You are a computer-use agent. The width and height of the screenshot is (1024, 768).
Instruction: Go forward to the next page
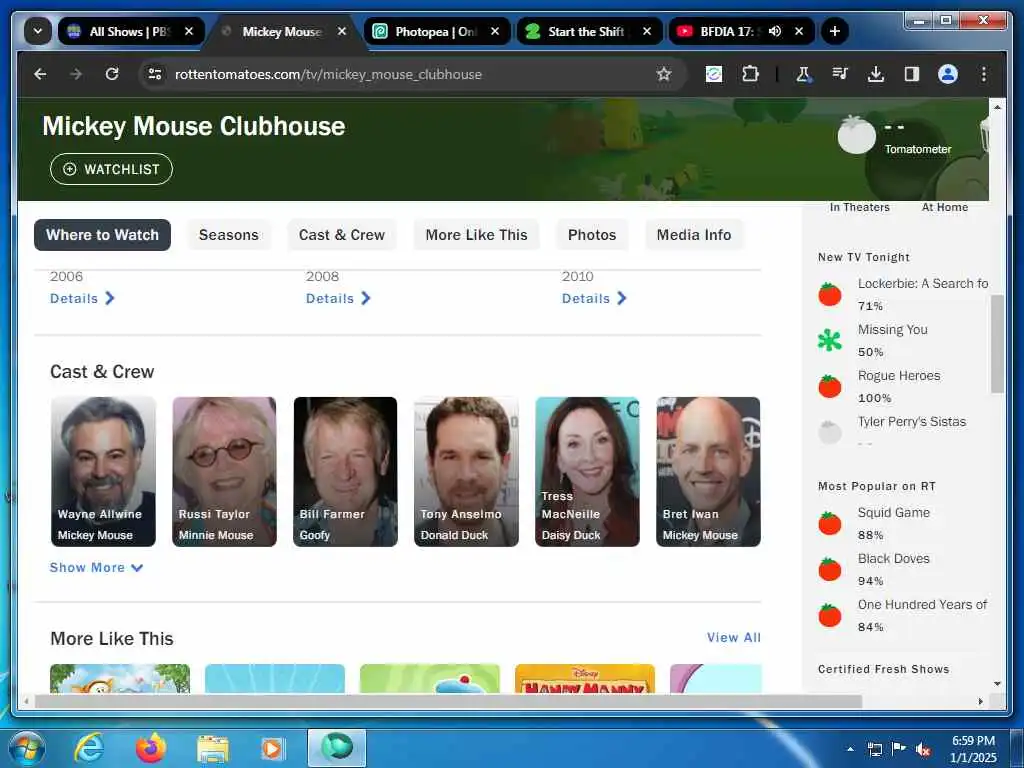pos(76,74)
